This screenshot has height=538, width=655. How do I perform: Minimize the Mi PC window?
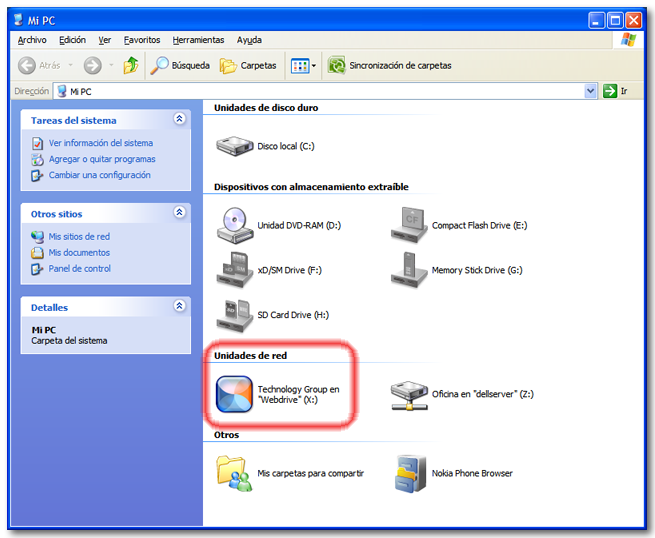[597, 20]
